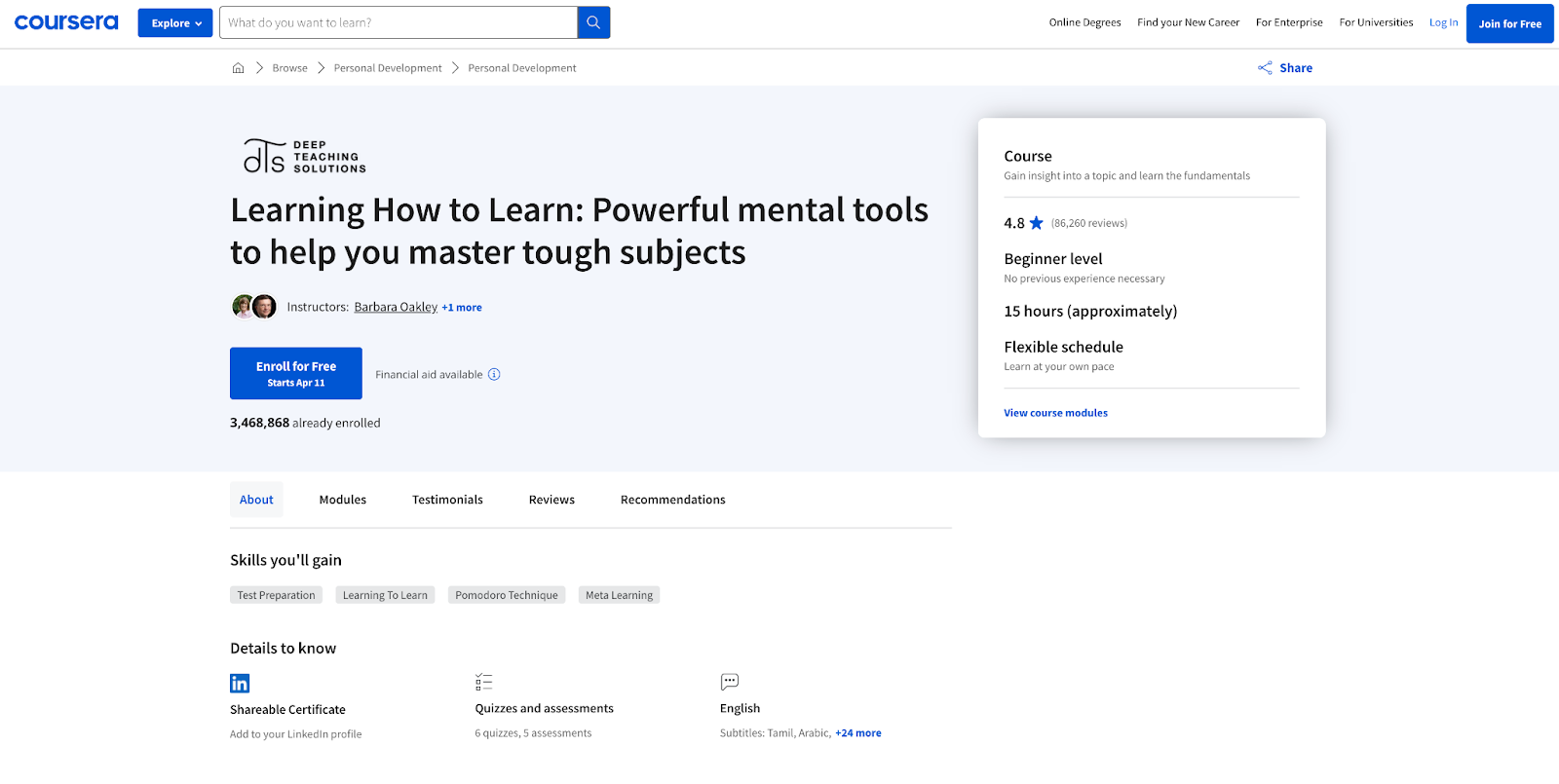The image size is (1559, 784).
Task: Click the share icon beside Share
Action: click(1265, 68)
